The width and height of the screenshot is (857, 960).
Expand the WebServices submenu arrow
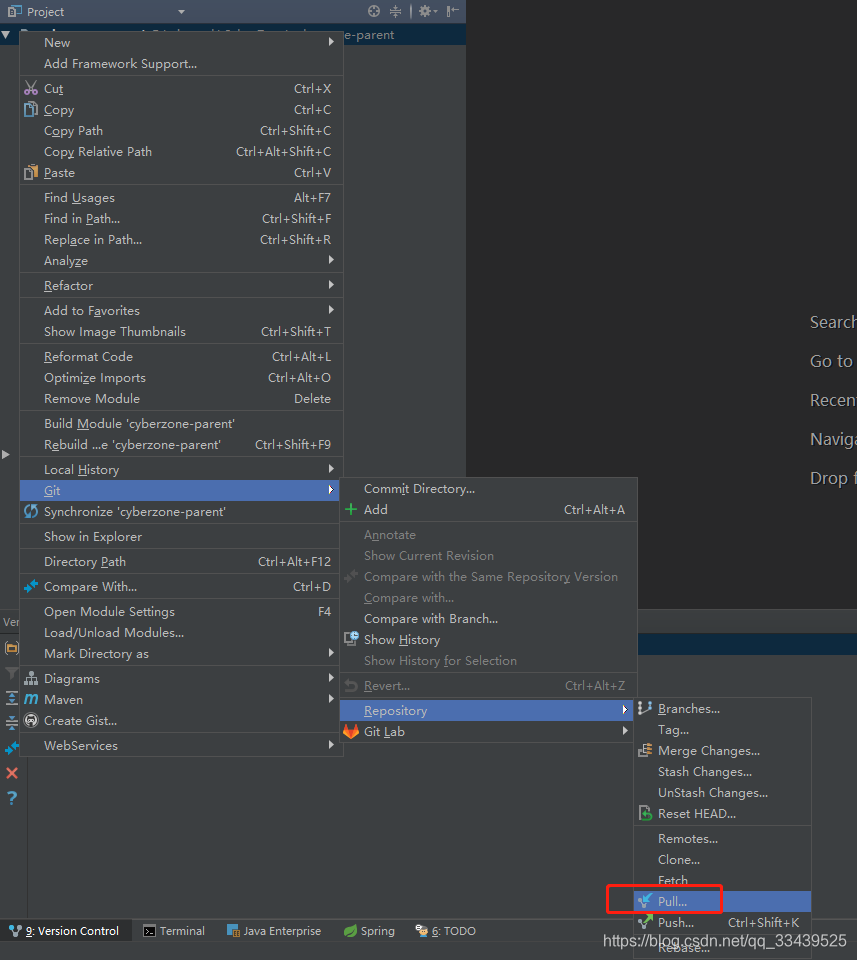click(x=331, y=744)
